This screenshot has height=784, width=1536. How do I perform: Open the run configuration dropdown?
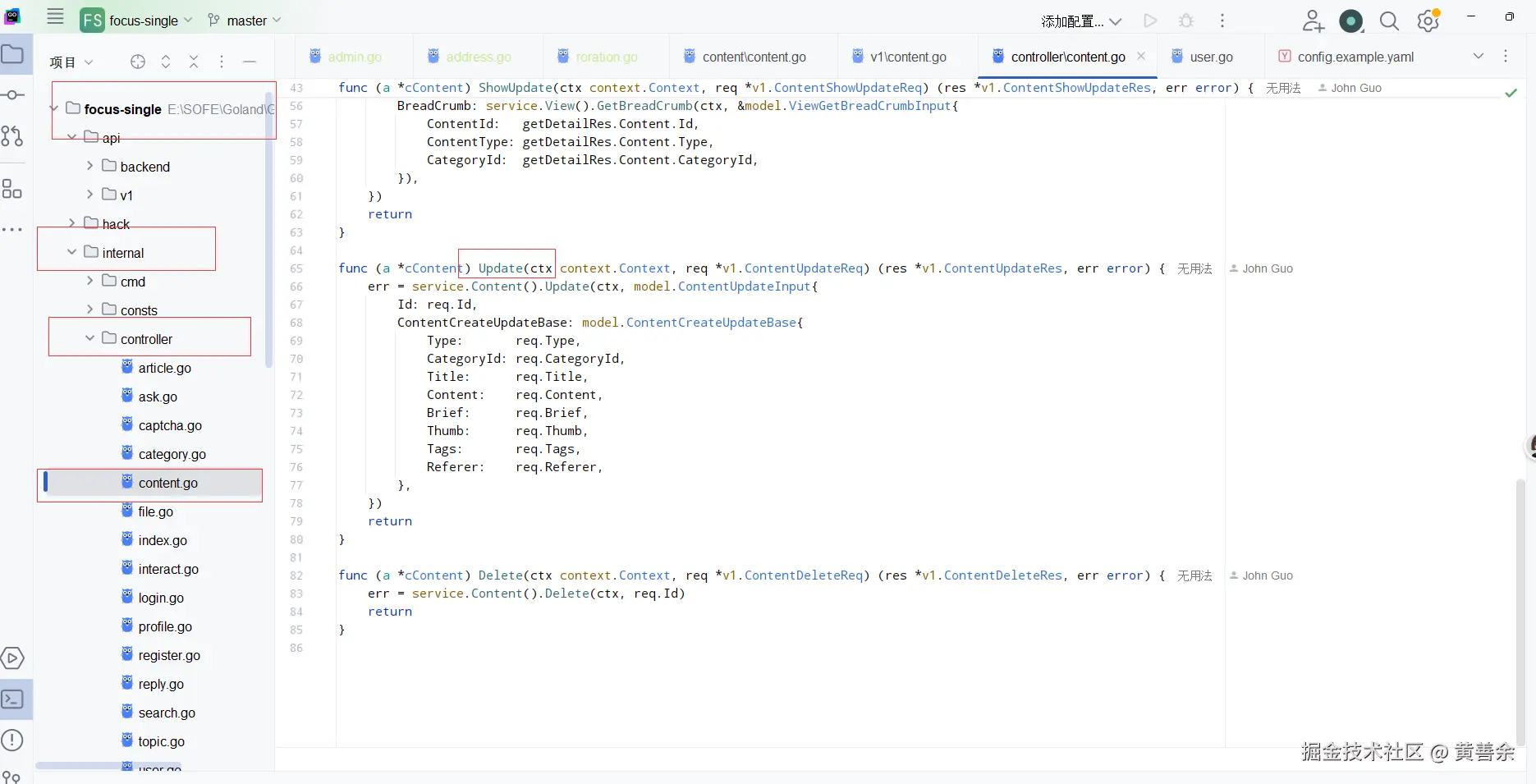pos(1081,21)
